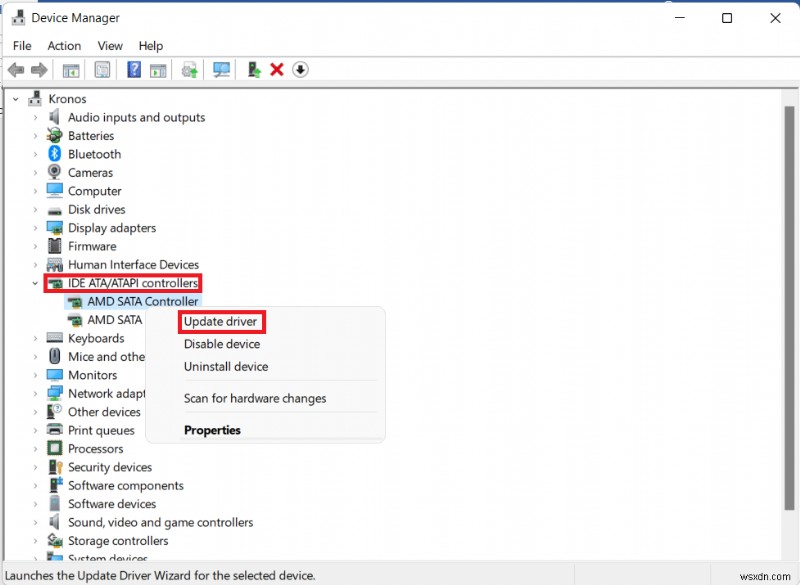Open the Action menu
Screen dimensions: 800x585
pos(64,45)
